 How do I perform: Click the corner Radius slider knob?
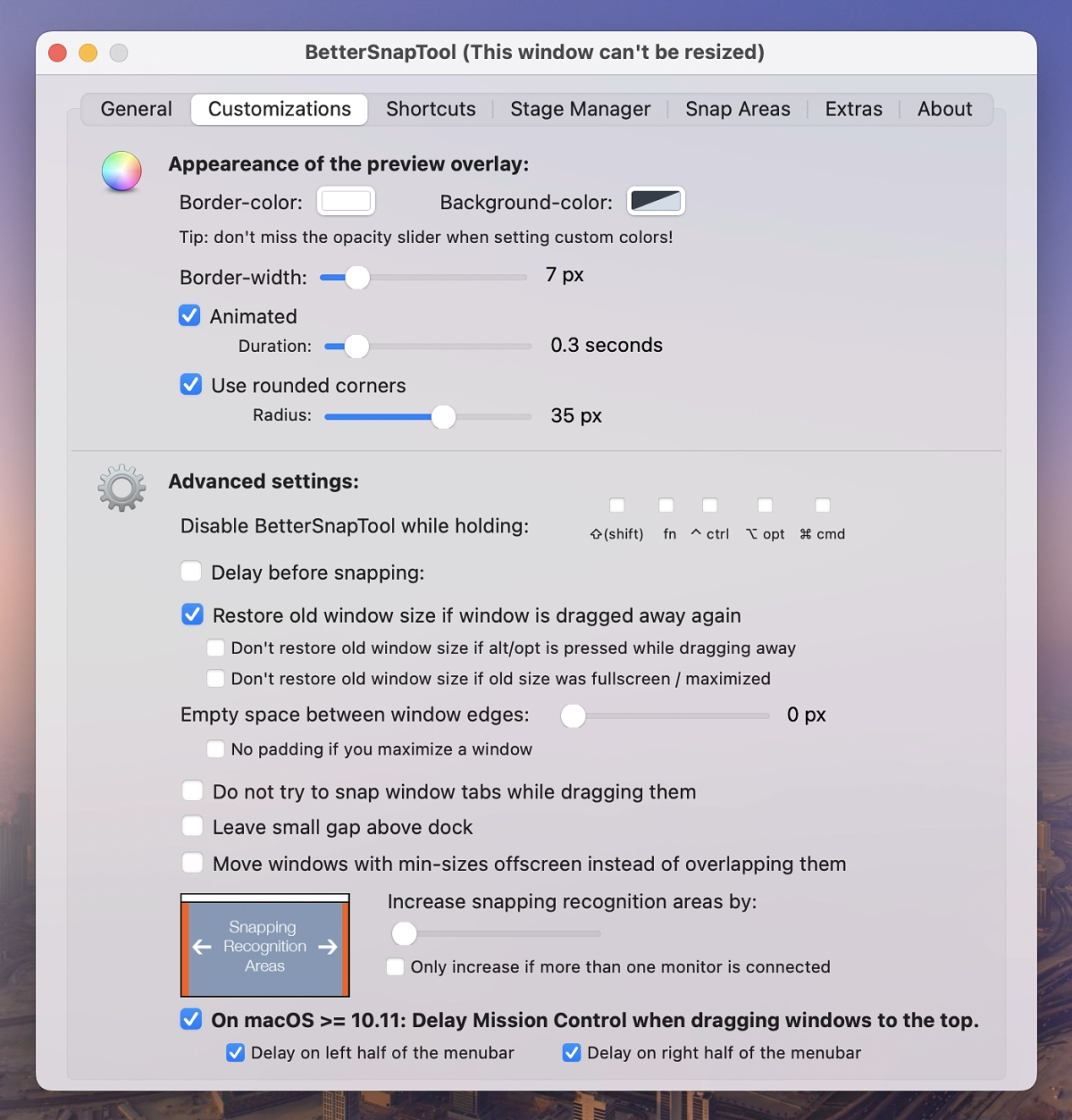point(443,416)
